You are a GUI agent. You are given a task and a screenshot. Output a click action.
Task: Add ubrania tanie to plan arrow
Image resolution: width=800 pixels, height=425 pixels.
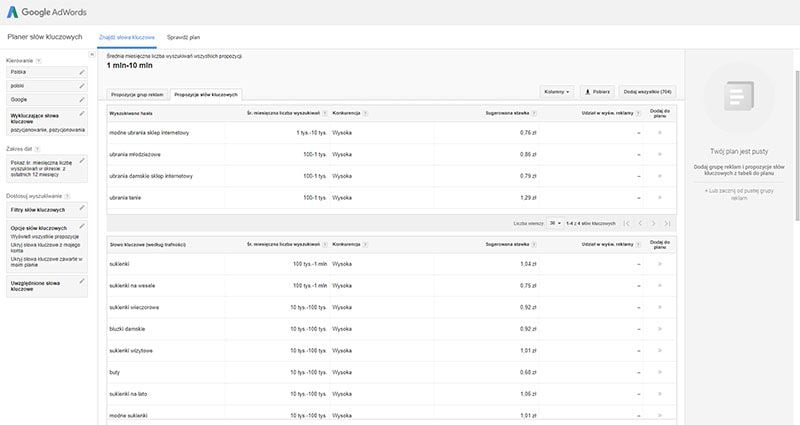click(660, 197)
